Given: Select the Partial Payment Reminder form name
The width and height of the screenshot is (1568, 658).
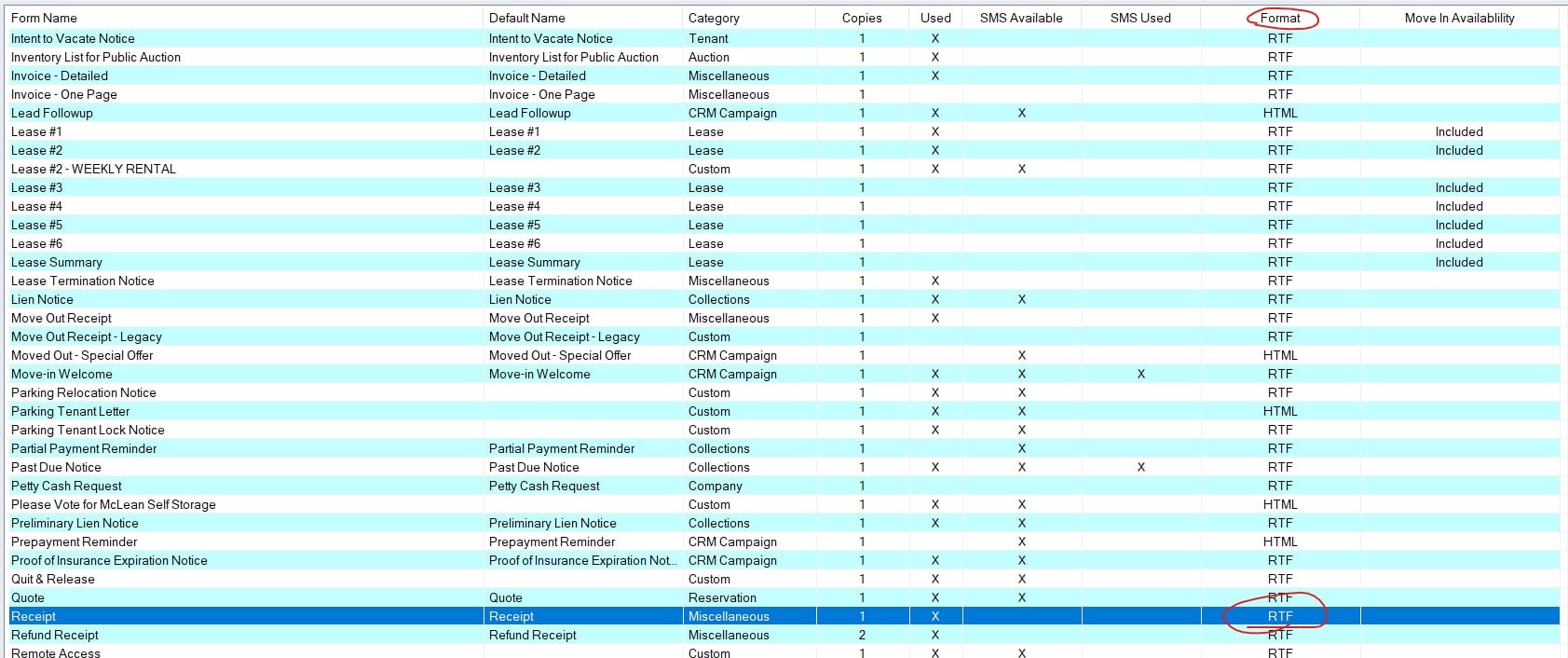Looking at the screenshot, I should coord(84,448).
